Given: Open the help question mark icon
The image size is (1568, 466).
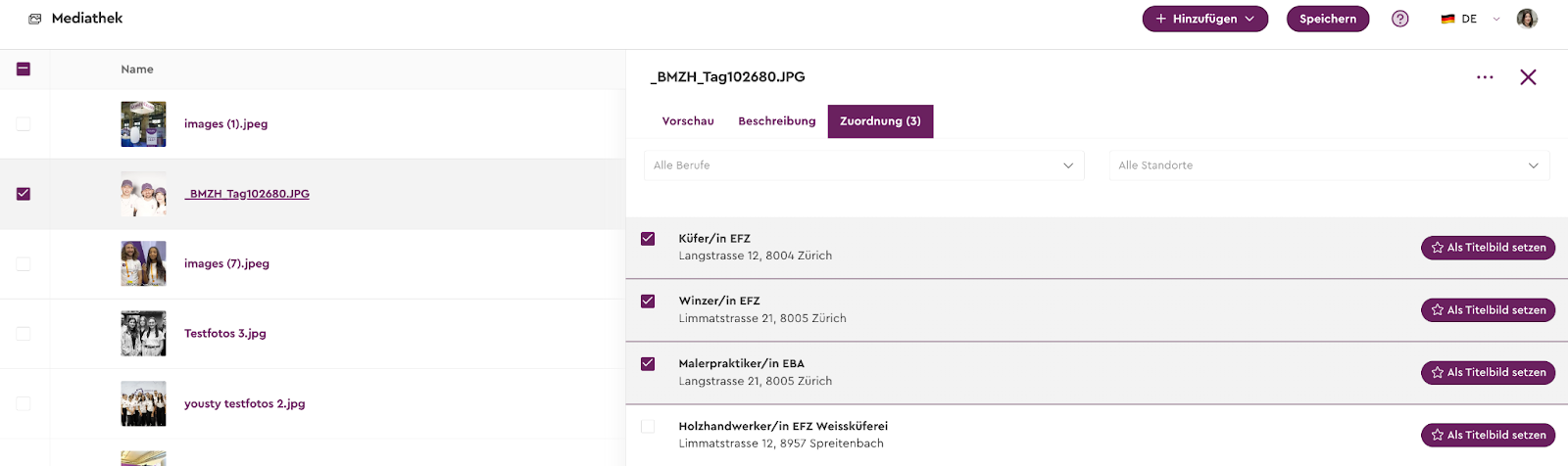Looking at the screenshot, I should (1400, 19).
